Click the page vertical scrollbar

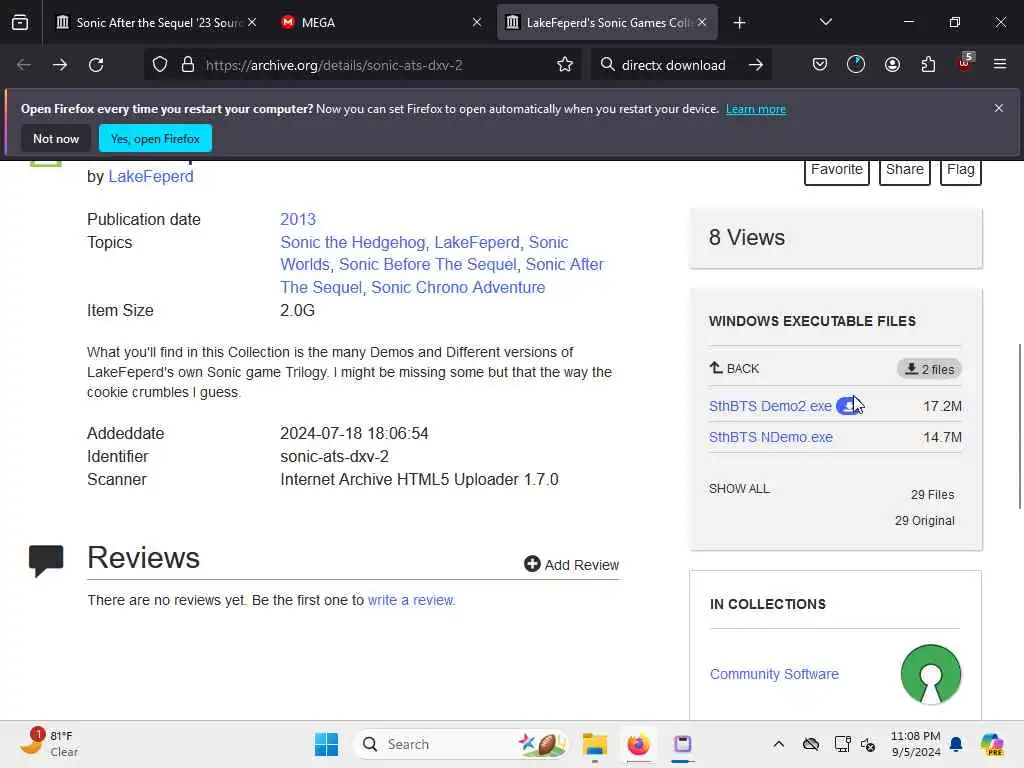click(1019, 426)
